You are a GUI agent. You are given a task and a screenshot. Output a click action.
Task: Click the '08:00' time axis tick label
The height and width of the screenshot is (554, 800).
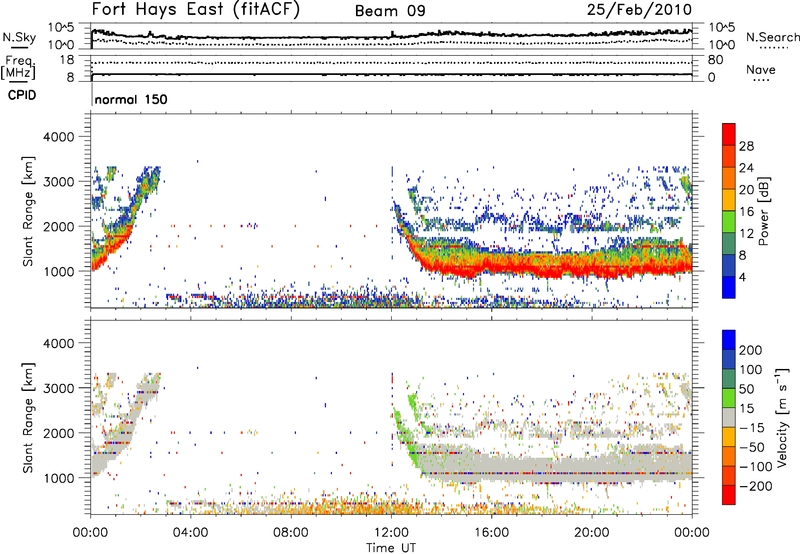point(291,533)
